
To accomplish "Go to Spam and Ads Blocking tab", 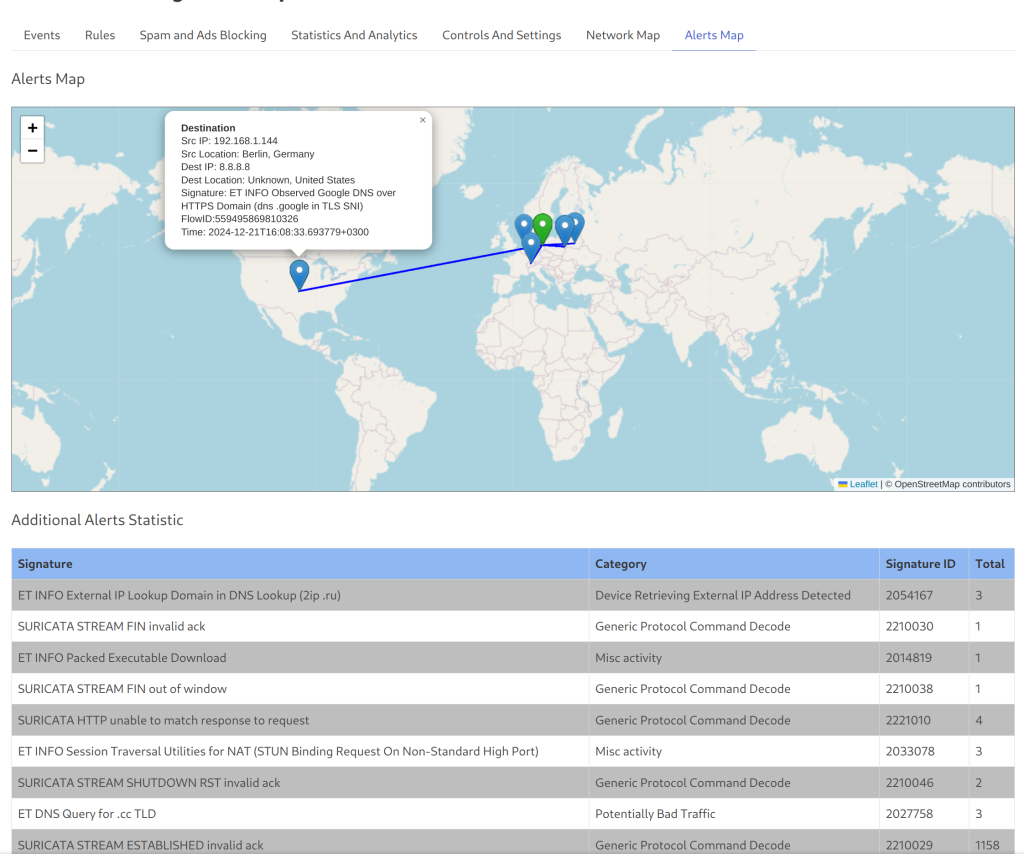I will point(203,35).
